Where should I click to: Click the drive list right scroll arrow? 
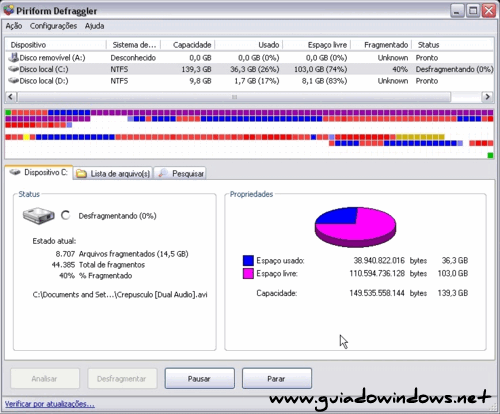coord(487,97)
